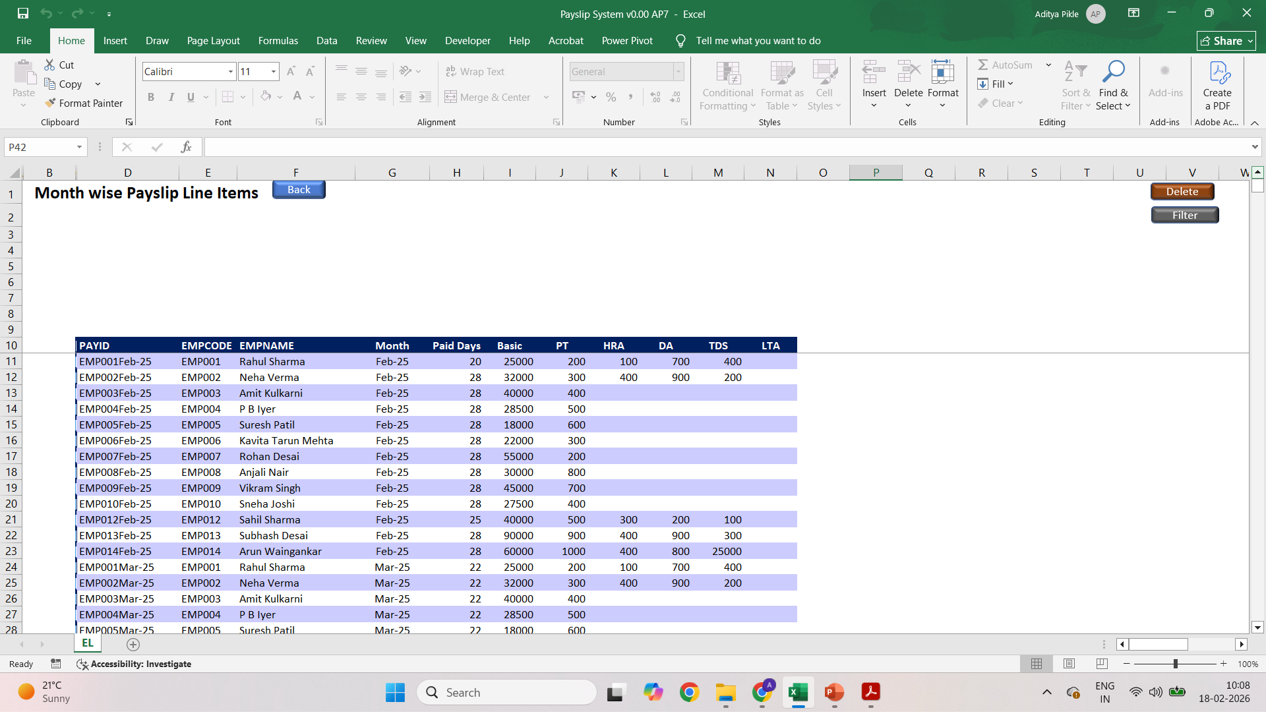Click the insert function fx icon
Image resolution: width=1266 pixels, height=712 pixels.
(x=186, y=147)
